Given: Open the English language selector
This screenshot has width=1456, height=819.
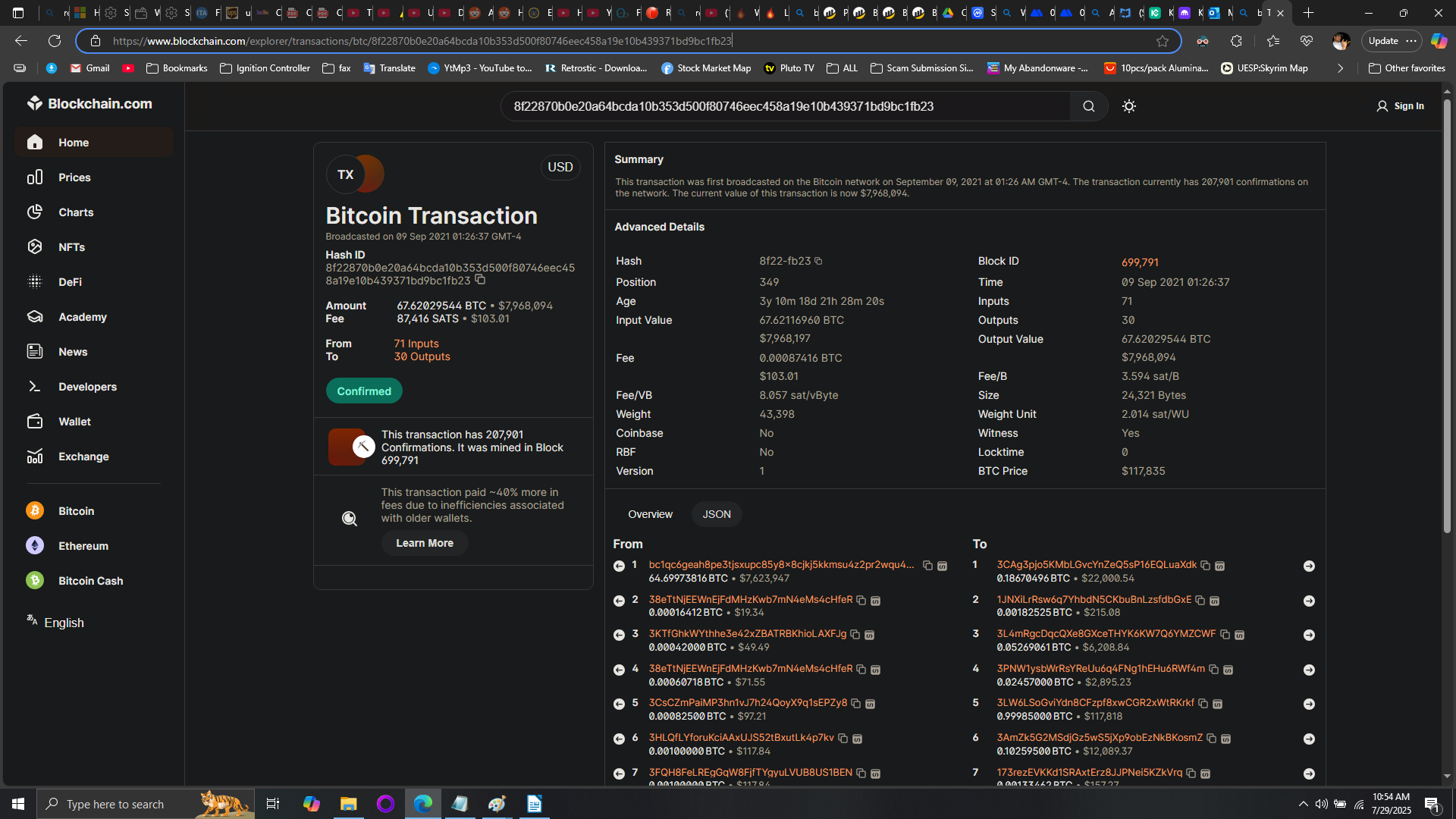Looking at the screenshot, I should click(x=64, y=623).
